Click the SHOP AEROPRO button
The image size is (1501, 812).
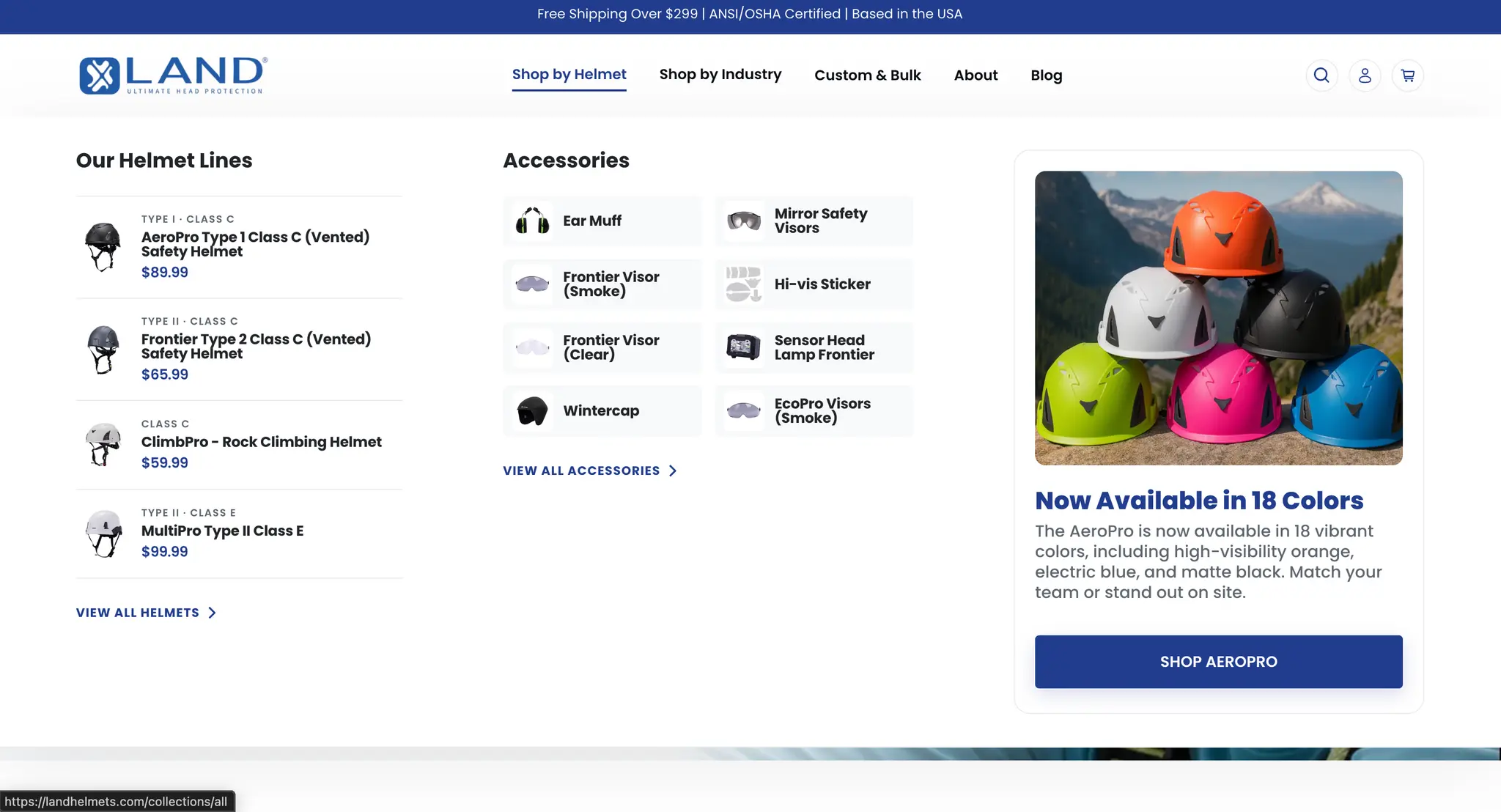pyautogui.click(x=1218, y=662)
